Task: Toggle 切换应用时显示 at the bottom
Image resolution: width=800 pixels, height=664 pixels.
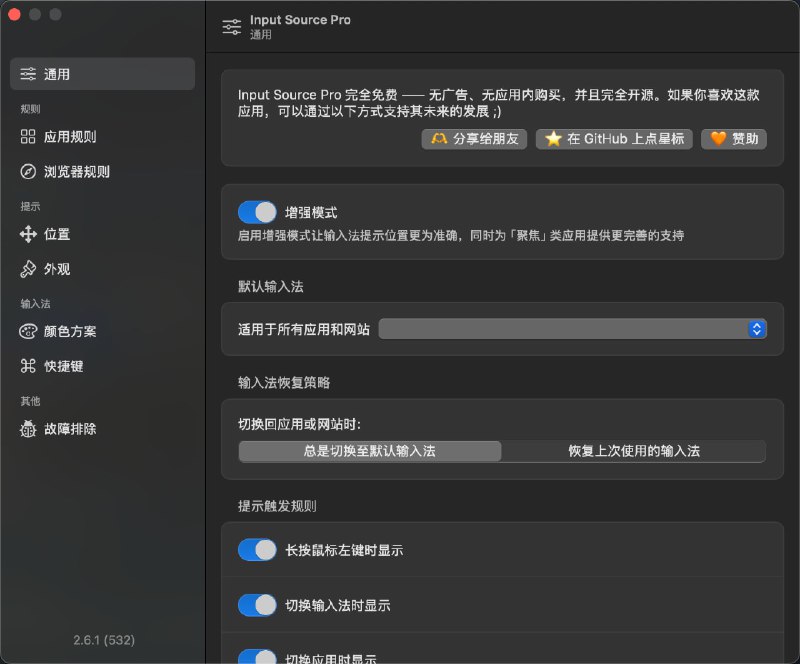Action: tap(256, 655)
